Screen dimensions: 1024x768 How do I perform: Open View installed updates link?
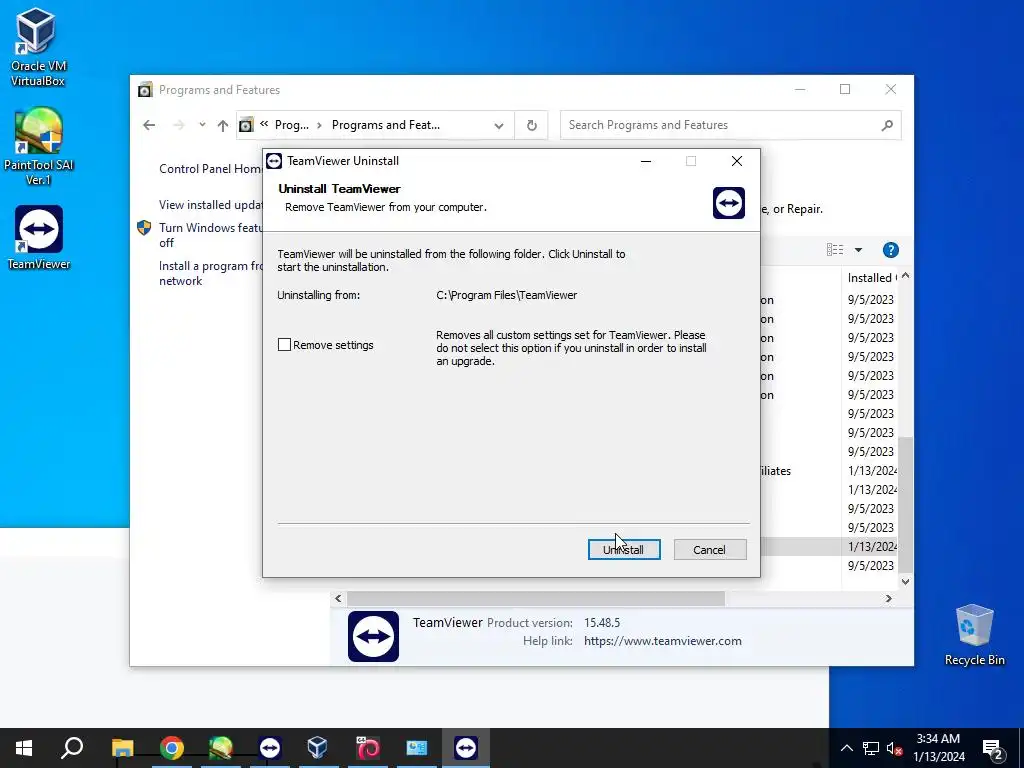[211, 205]
